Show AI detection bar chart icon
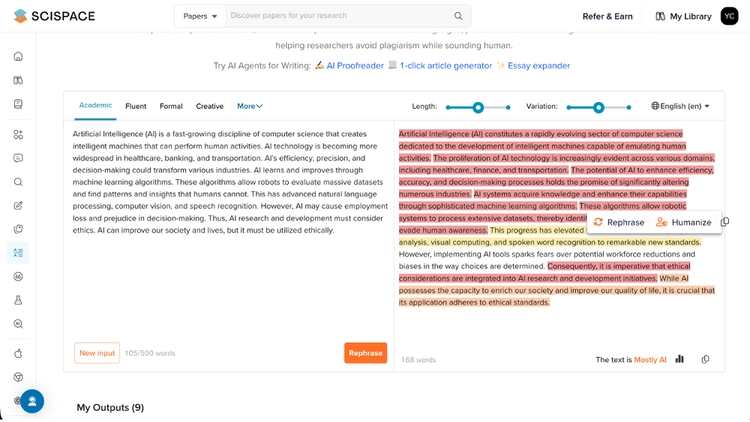The height and width of the screenshot is (422, 750). tap(680, 359)
